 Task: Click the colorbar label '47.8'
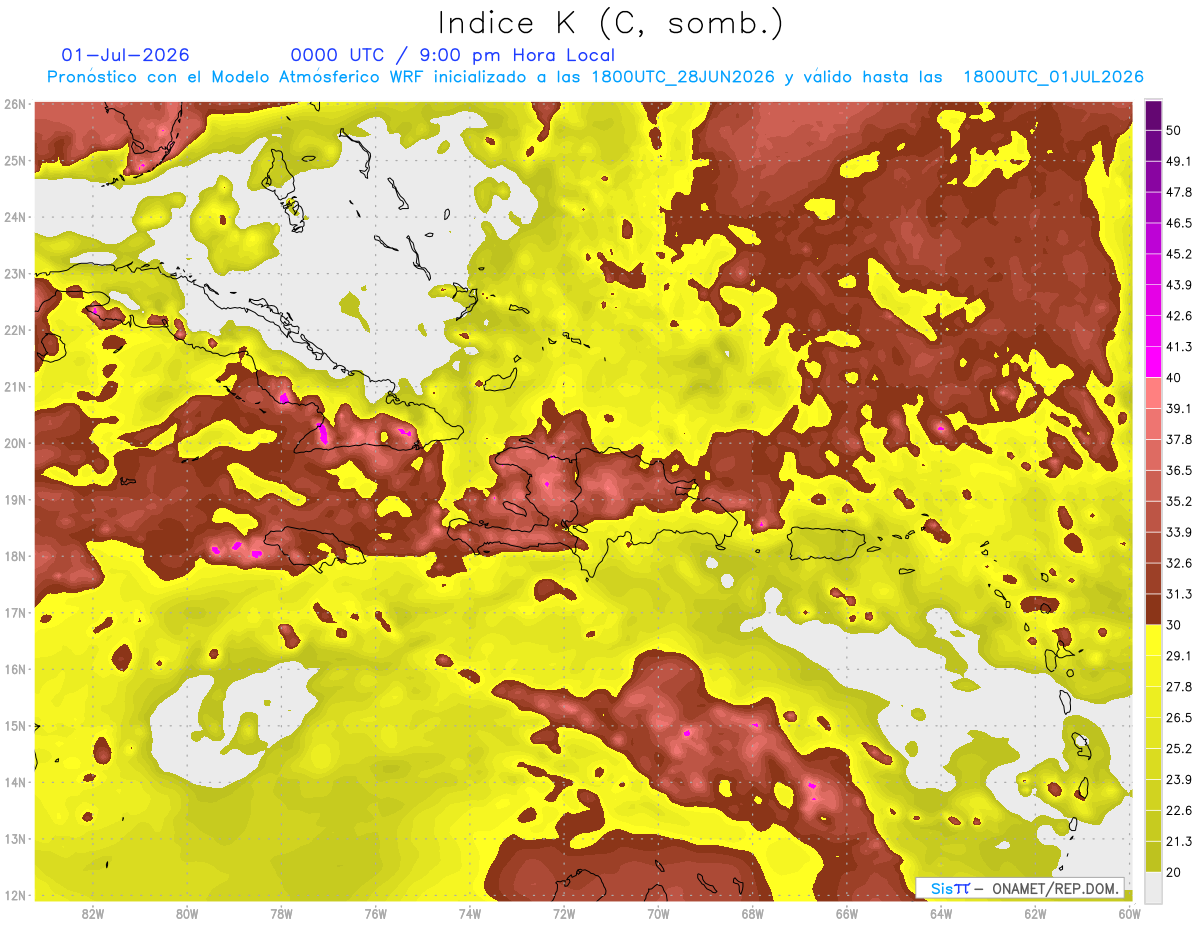point(1178,192)
